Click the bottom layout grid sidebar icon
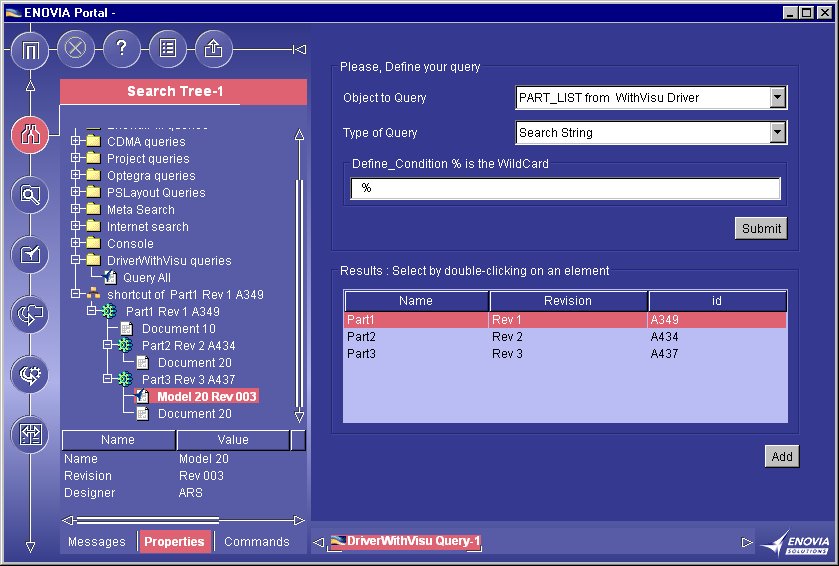Screen dimensions: 839x566 pos(30,434)
